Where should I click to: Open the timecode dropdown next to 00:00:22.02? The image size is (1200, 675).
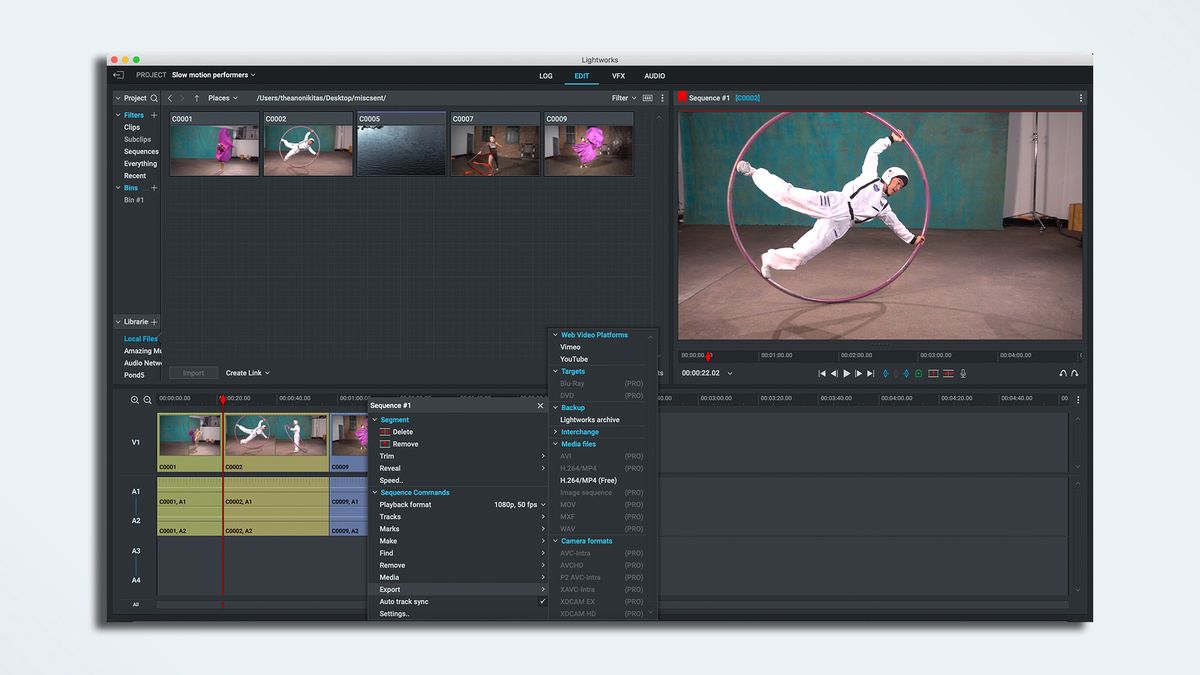[x=730, y=373]
